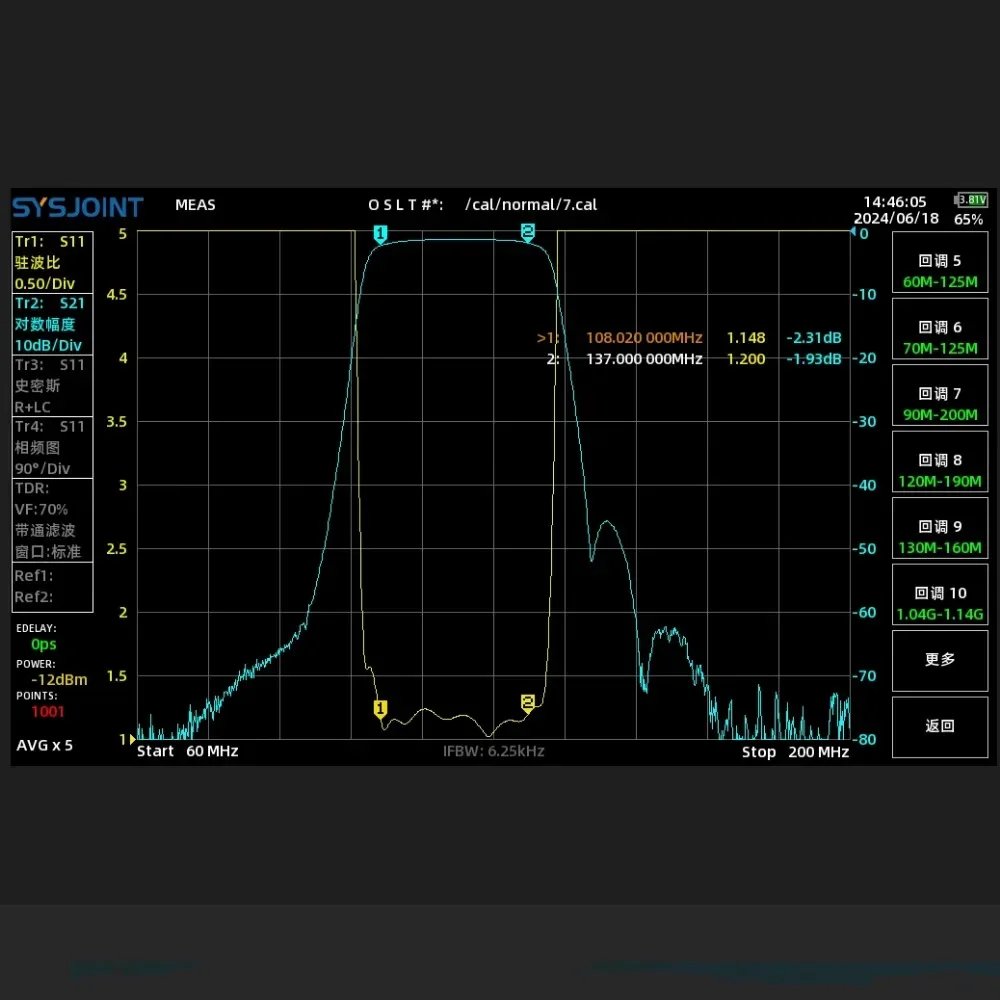Load the 回调 7 90M-200M preset
Image resolution: width=1000 pixels, height=1000 pixels.
click(939, 403)
